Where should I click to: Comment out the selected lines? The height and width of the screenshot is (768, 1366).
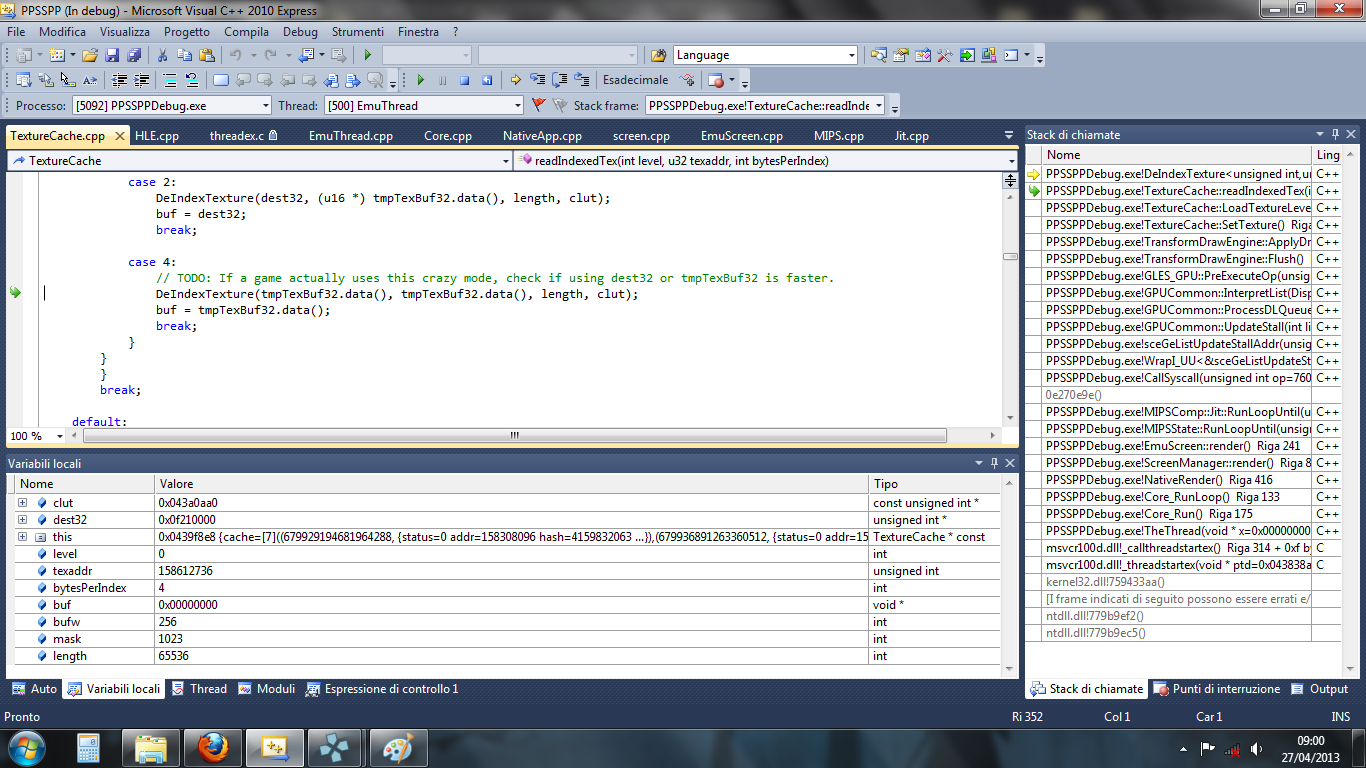[170, 80]
